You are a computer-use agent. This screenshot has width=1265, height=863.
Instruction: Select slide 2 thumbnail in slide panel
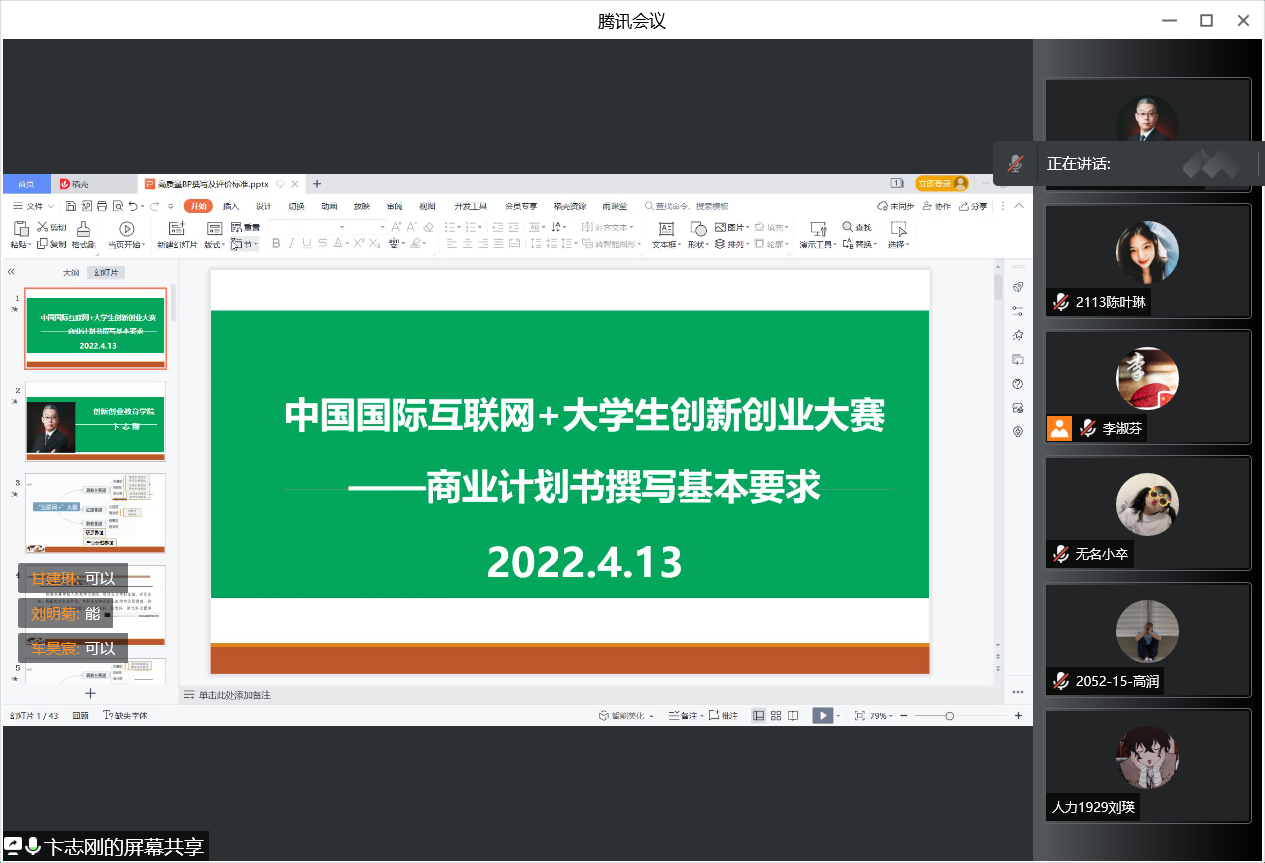tap(96, 418)
